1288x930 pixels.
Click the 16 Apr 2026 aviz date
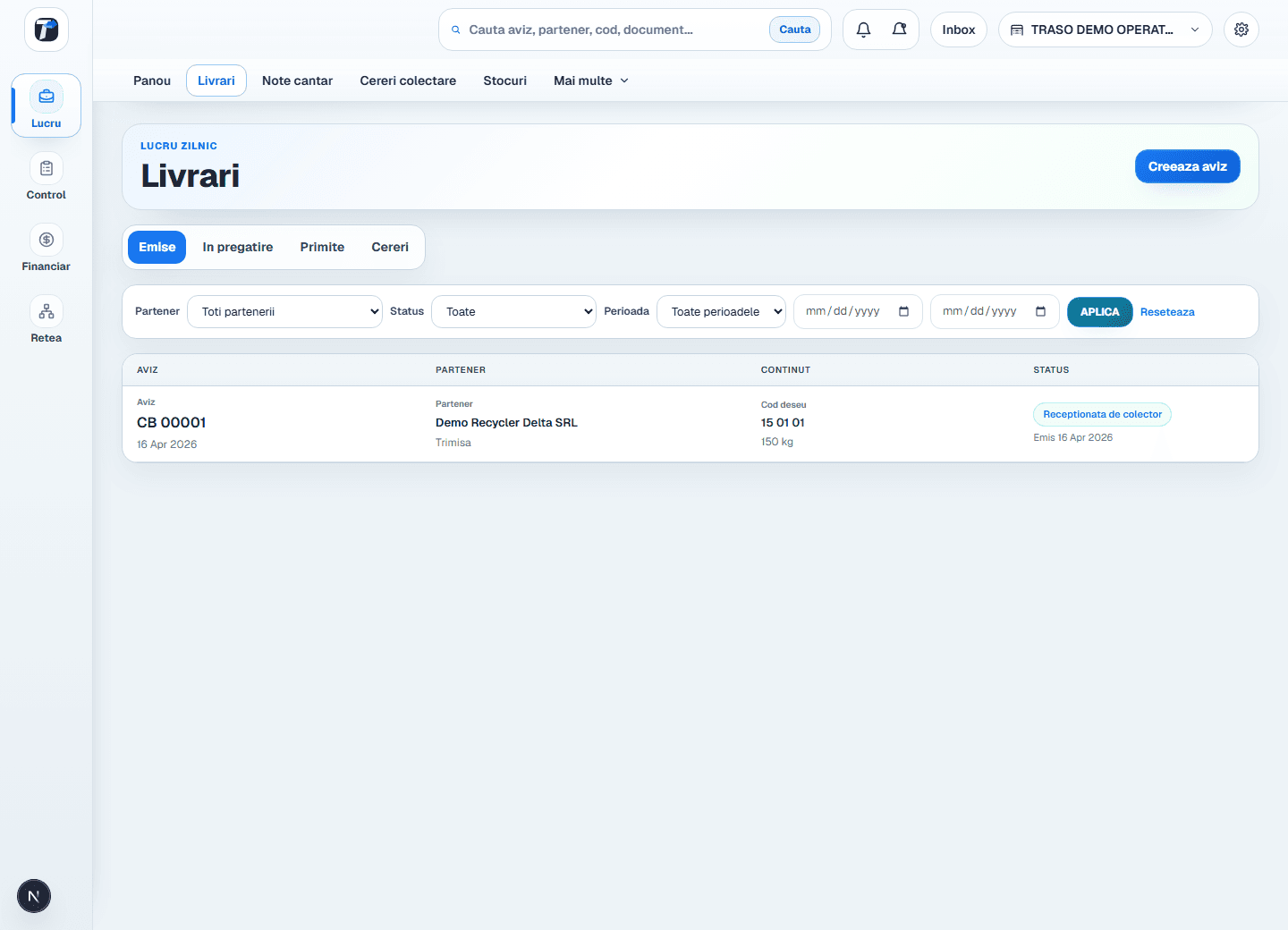click(x=167, y=444)
